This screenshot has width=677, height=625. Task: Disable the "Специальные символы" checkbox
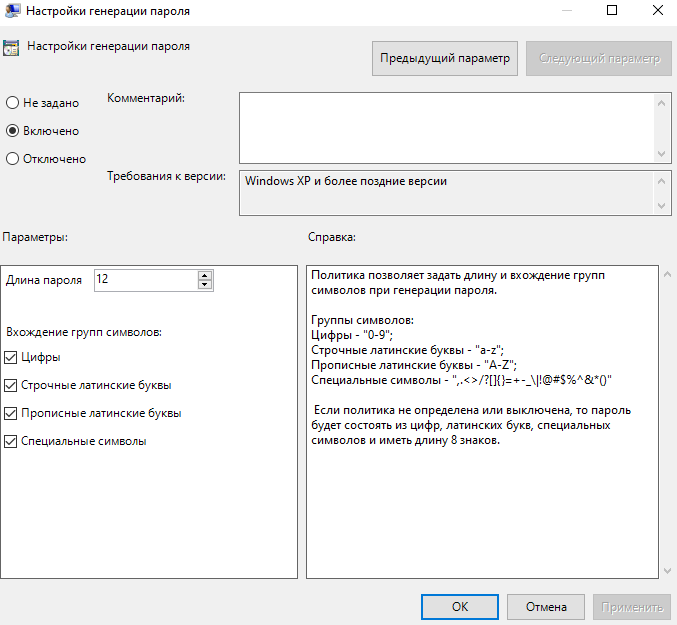click(11, 441)
